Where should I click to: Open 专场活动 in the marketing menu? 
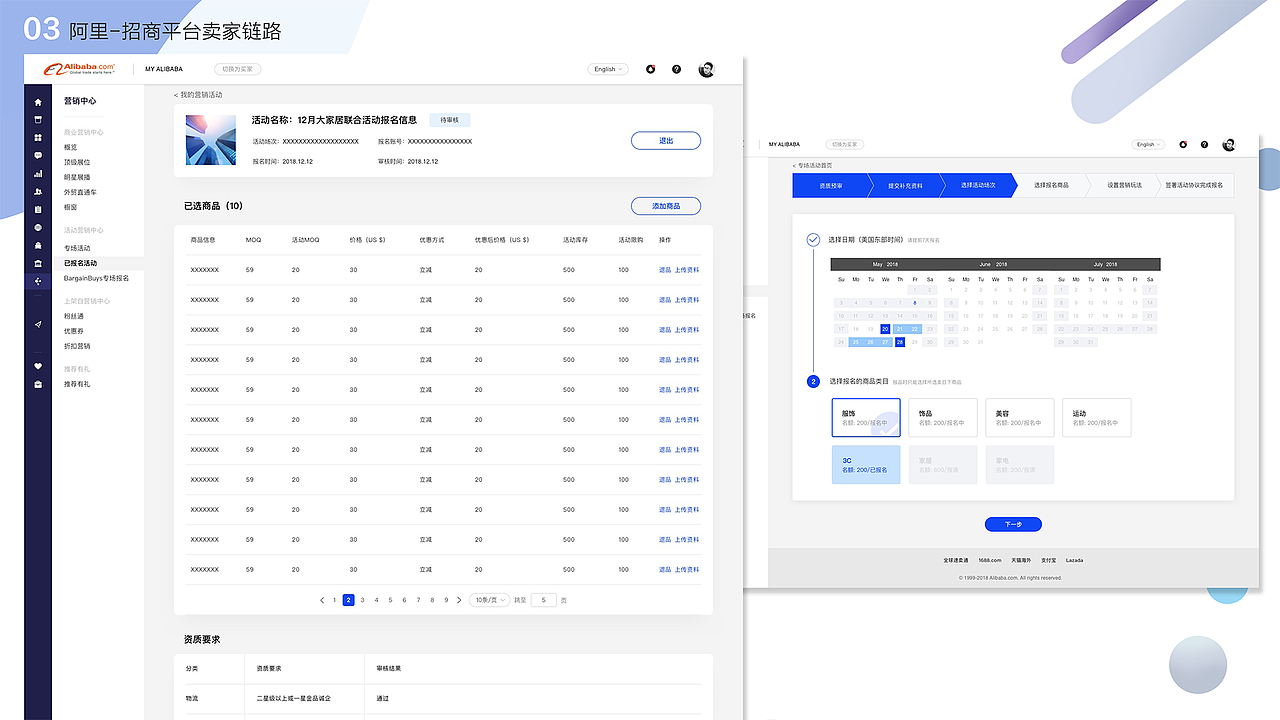(77, 248)
